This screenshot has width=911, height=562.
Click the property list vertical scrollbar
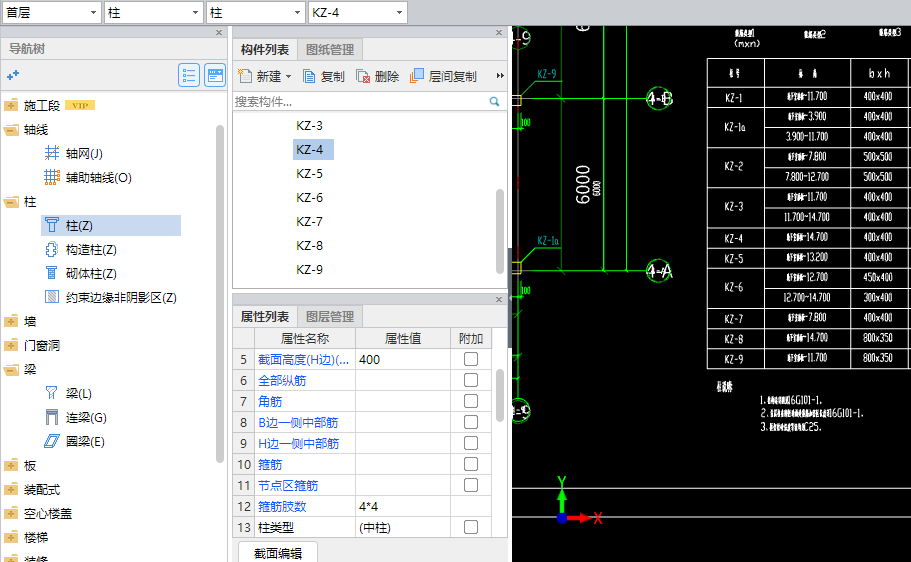[500, 395]
